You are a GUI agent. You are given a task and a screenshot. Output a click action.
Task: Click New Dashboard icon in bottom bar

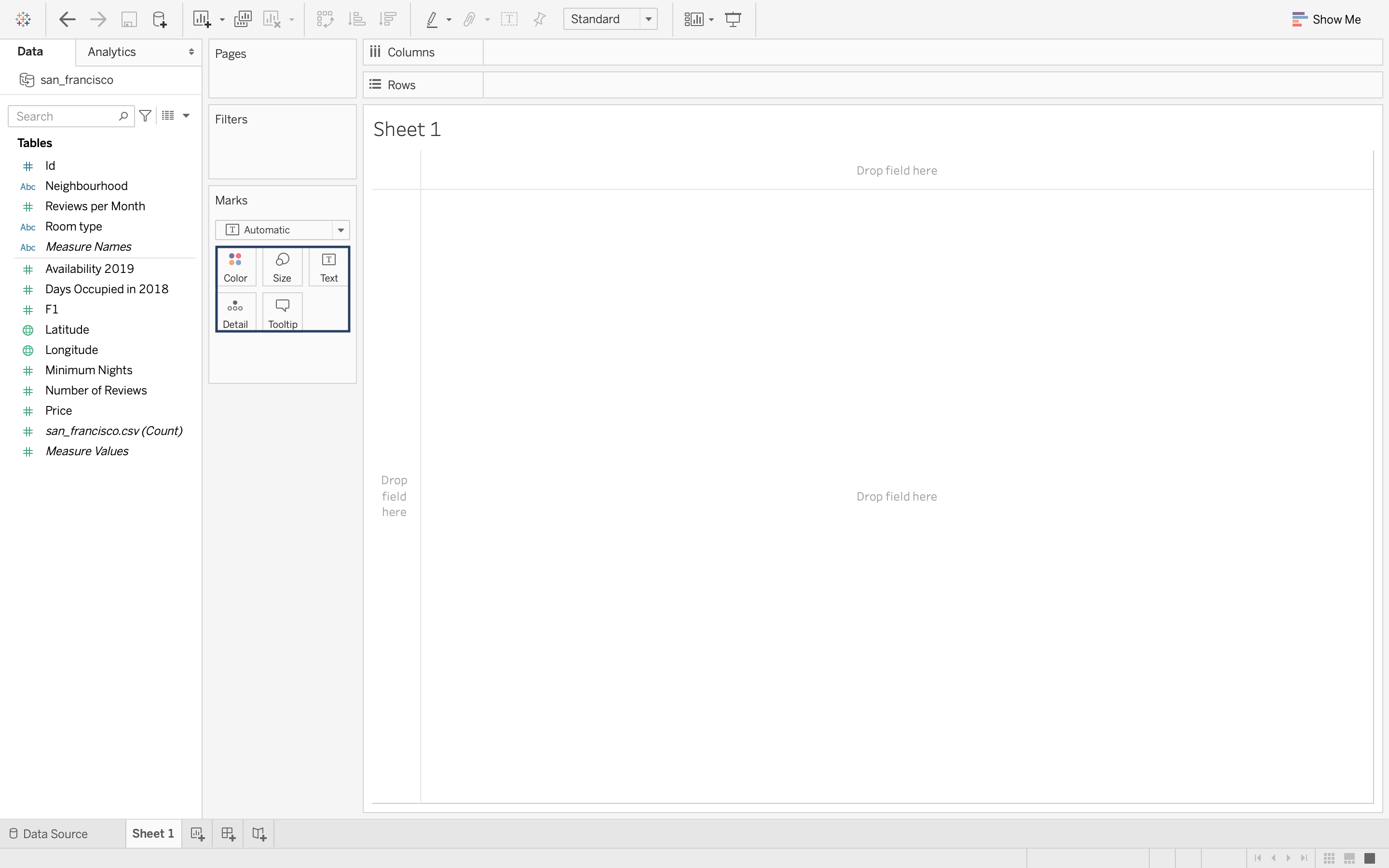tap(229, 834)
